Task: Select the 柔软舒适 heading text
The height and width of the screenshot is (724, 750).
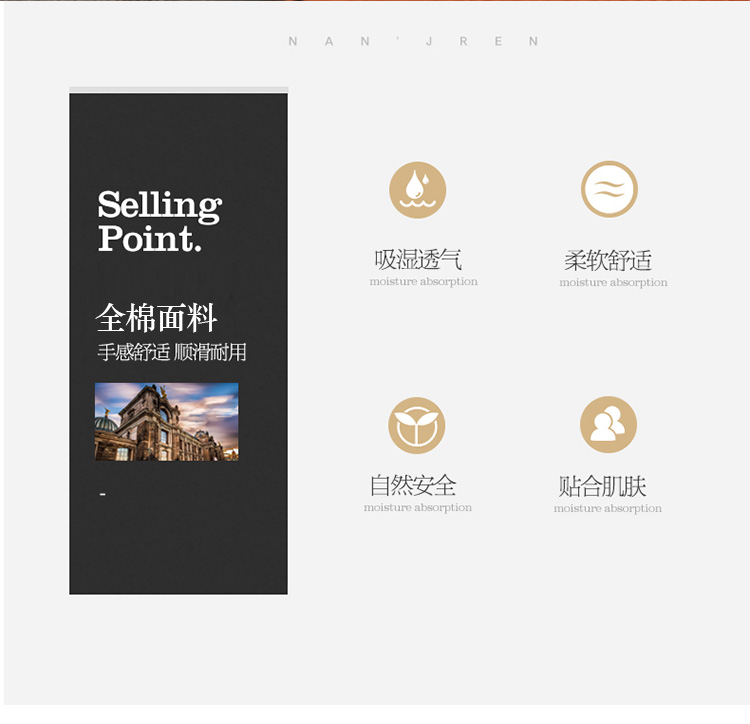Action: 608,261
